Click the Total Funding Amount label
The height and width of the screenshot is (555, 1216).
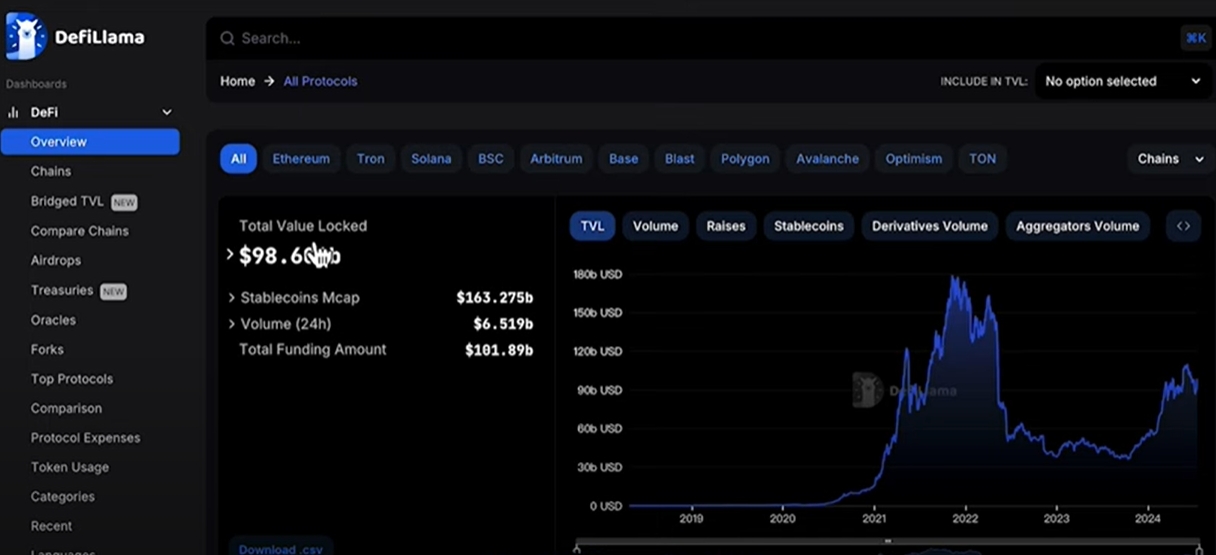[312, 350]
